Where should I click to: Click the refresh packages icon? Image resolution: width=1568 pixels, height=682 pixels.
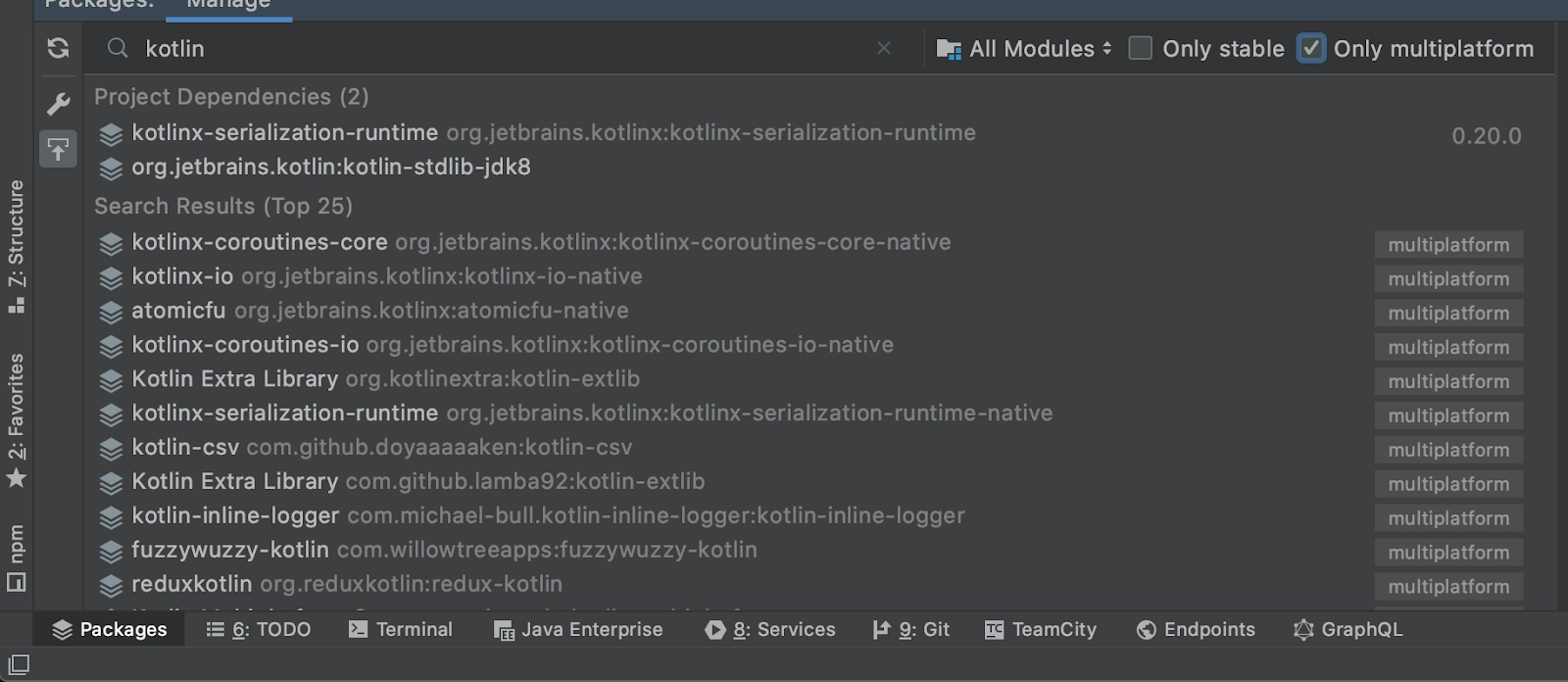(x=58, y=48)
